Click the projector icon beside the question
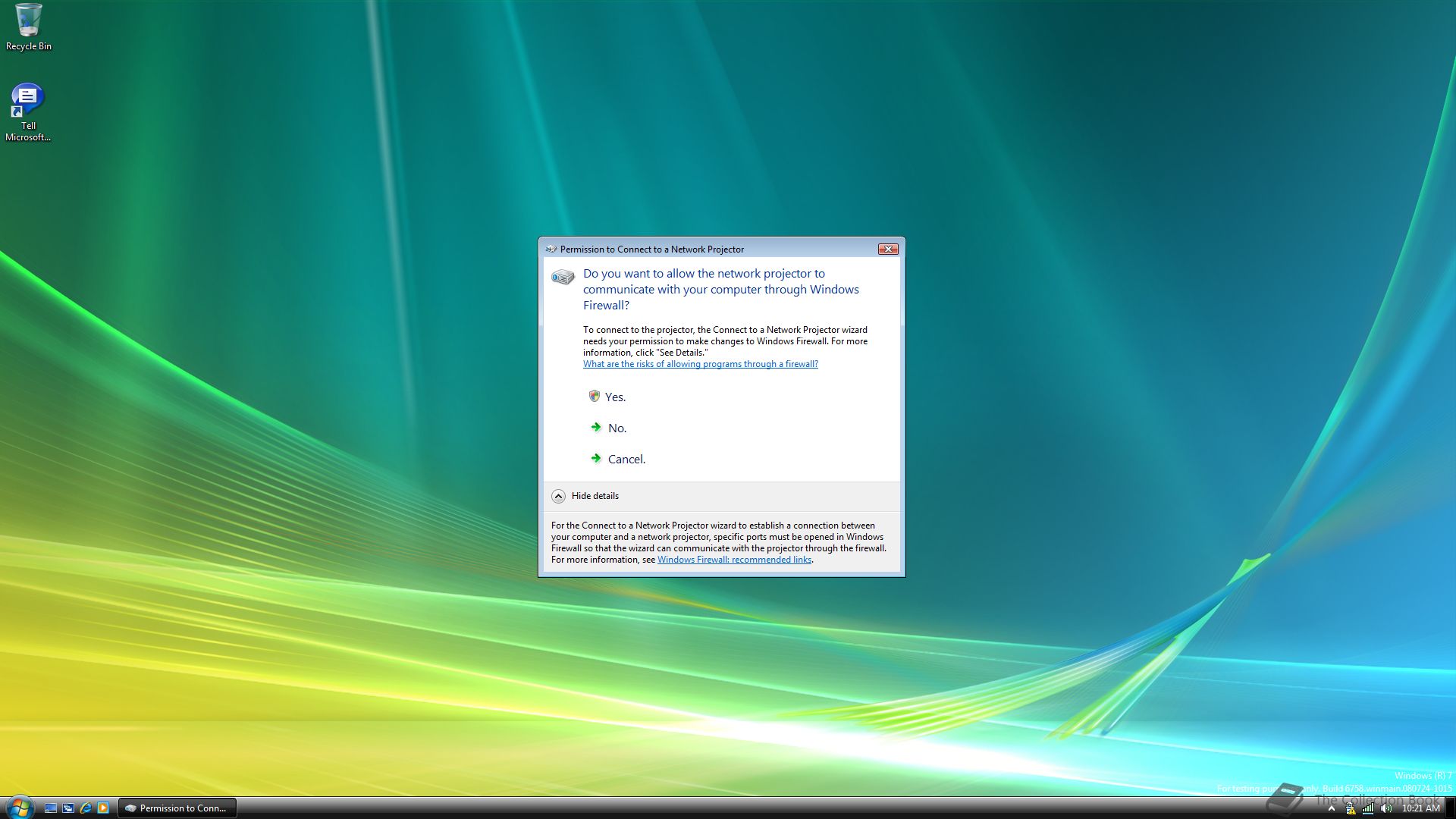The height and width of the screenshot is (819, 1456). (x=563, y=278)
